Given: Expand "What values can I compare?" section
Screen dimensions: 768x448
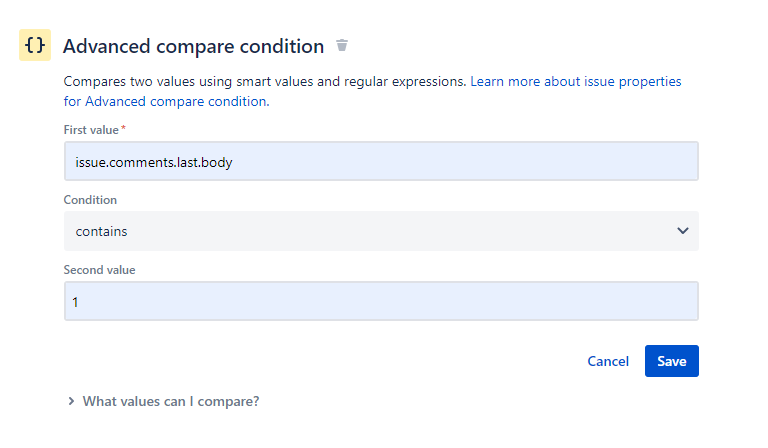Looking at the screenshot, I should (x=170, y=401).
